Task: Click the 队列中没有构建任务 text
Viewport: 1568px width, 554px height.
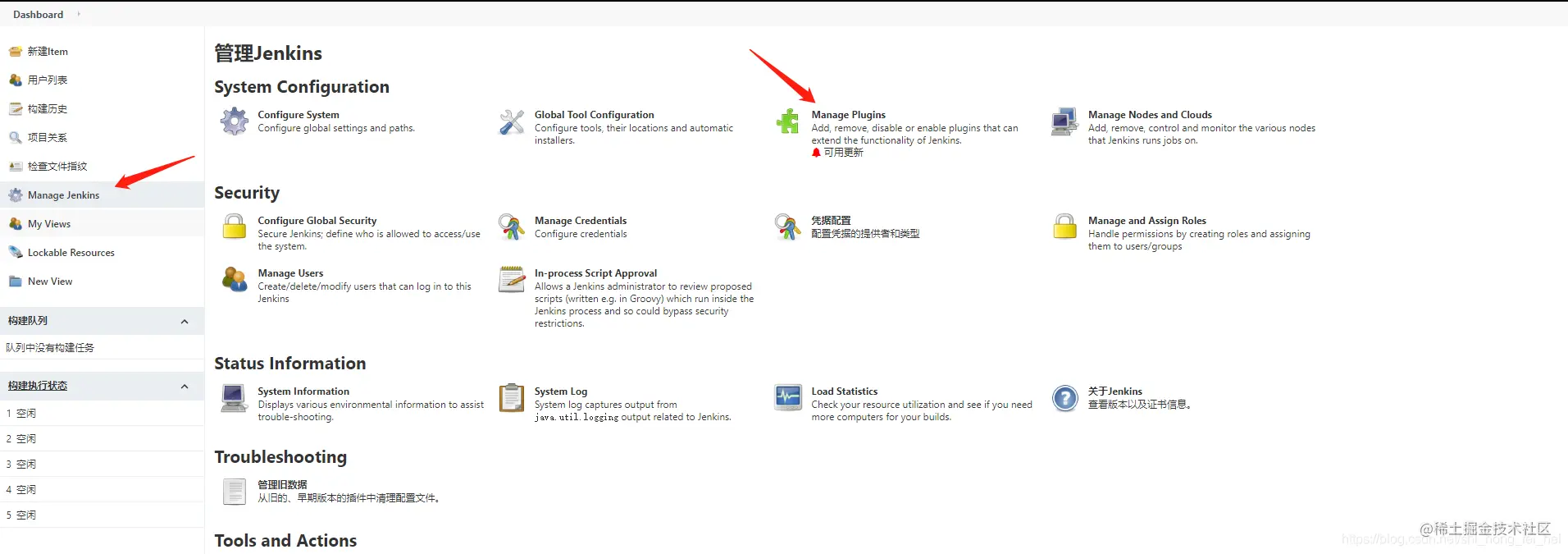Action: [x=50, y=348]
